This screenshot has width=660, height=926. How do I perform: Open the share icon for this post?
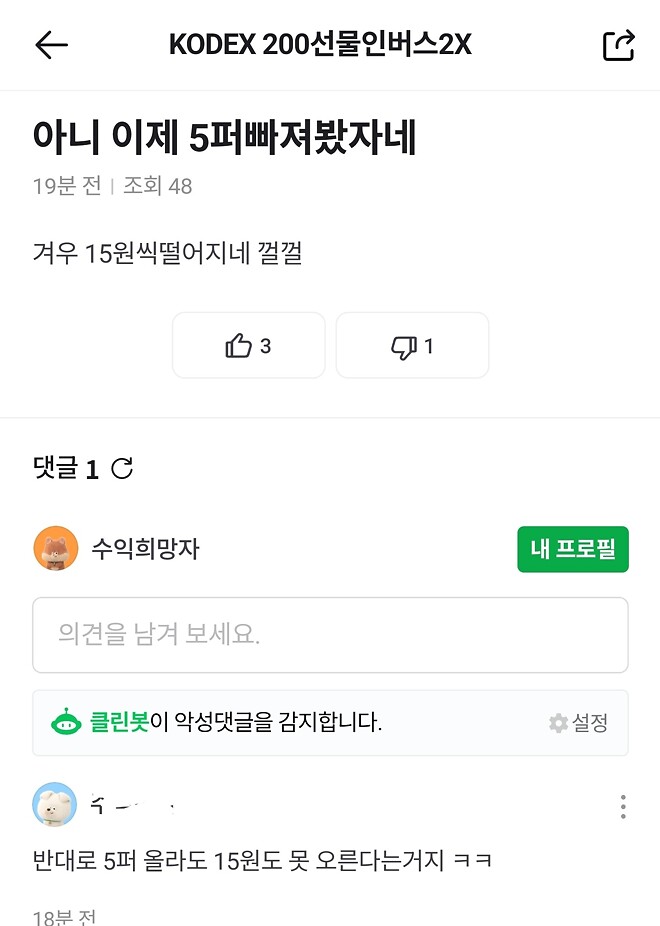coord(618,44)
